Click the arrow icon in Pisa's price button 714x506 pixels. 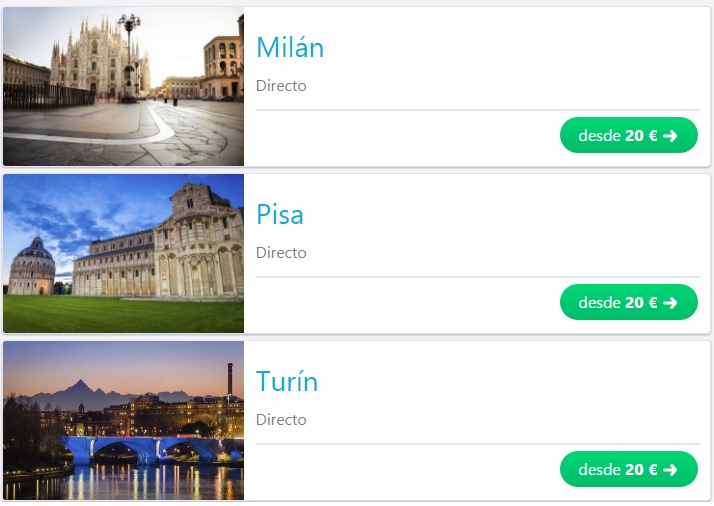pyautogui.click(x=670, y=303)
